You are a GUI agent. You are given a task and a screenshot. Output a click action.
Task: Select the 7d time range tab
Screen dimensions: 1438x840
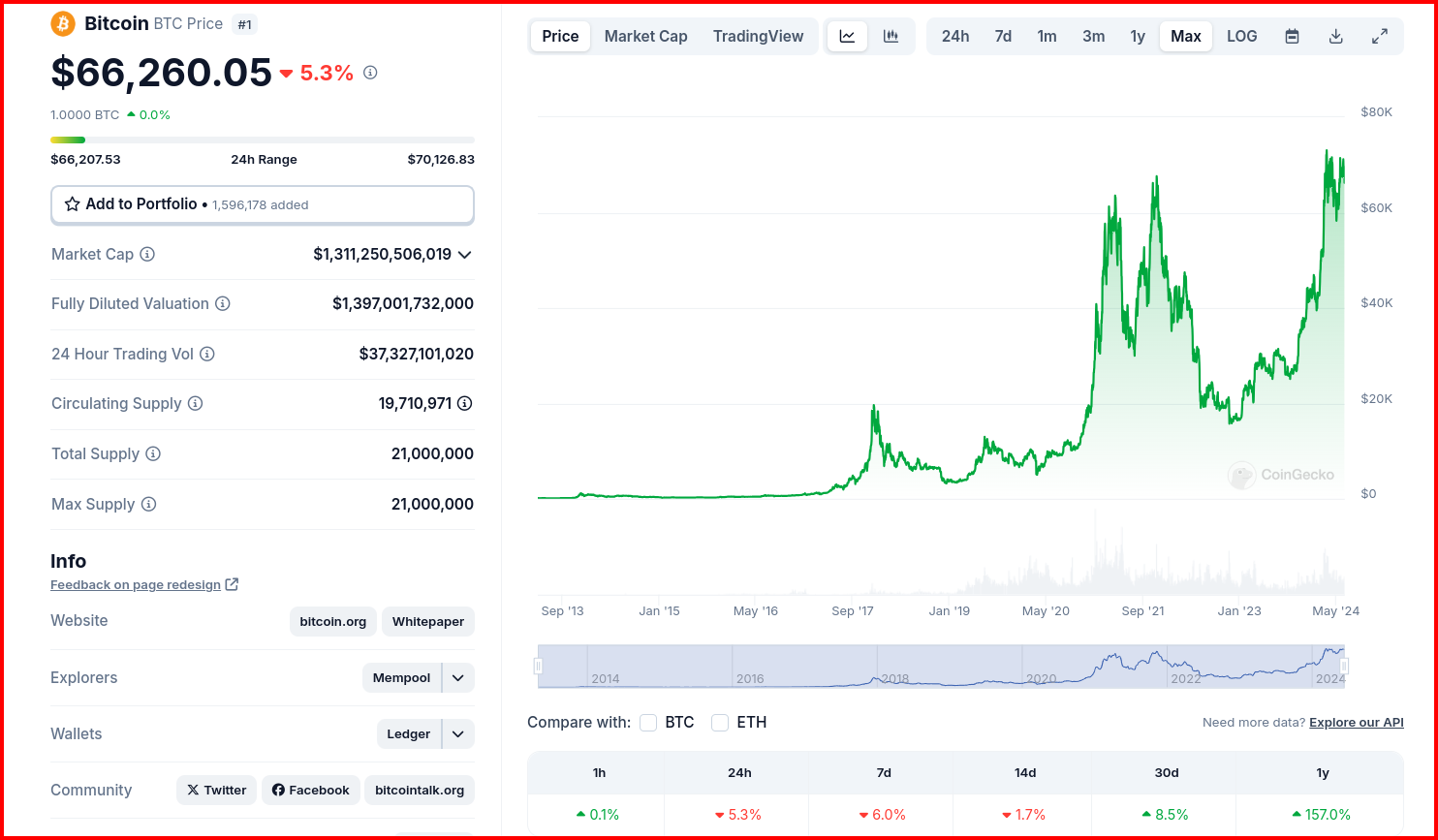tap(1003, 37)
